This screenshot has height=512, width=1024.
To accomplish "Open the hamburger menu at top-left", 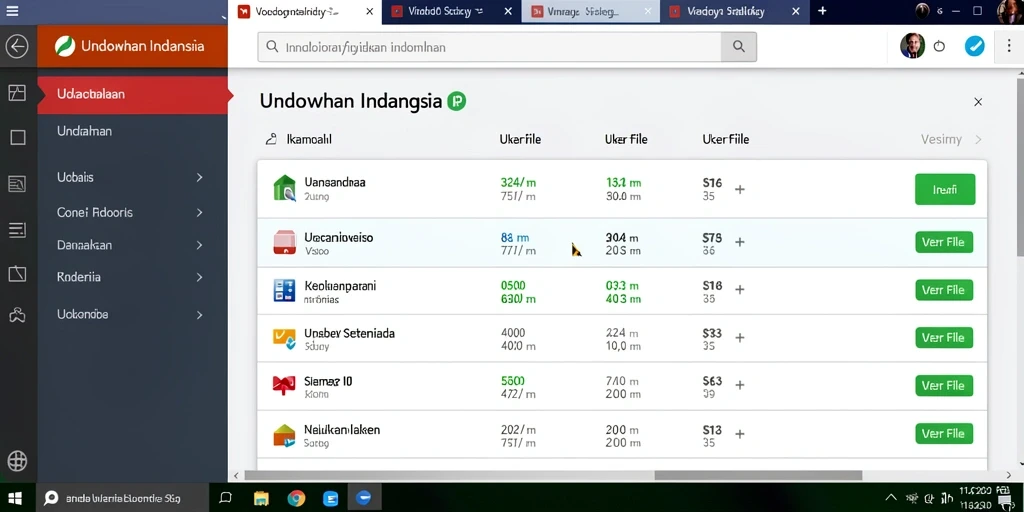I will (x=12, y=11).
